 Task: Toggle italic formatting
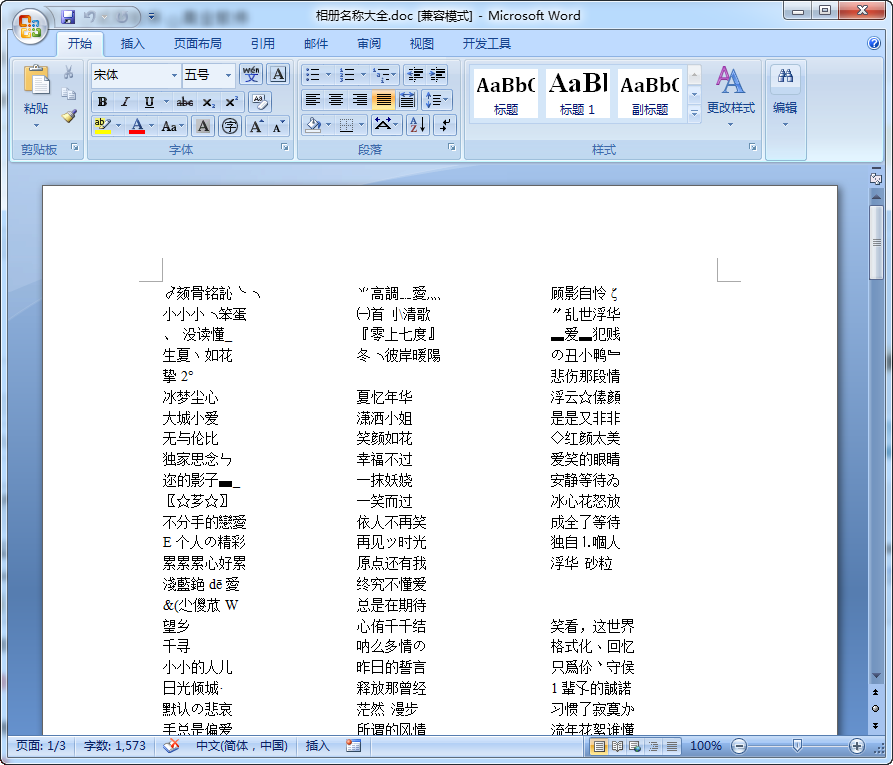(x=124, y=102)
